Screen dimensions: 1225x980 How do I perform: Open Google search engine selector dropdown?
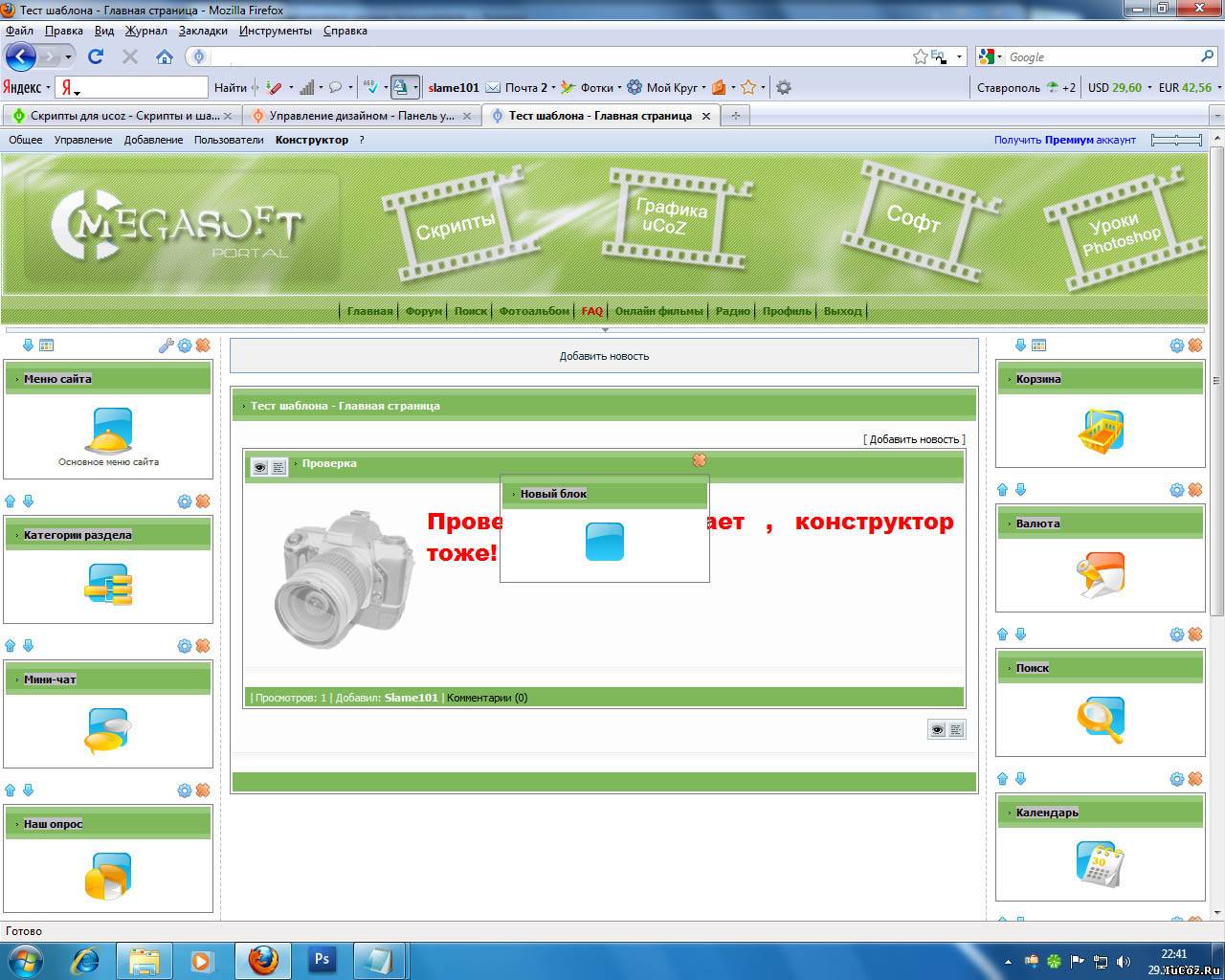pos(1001,57)
